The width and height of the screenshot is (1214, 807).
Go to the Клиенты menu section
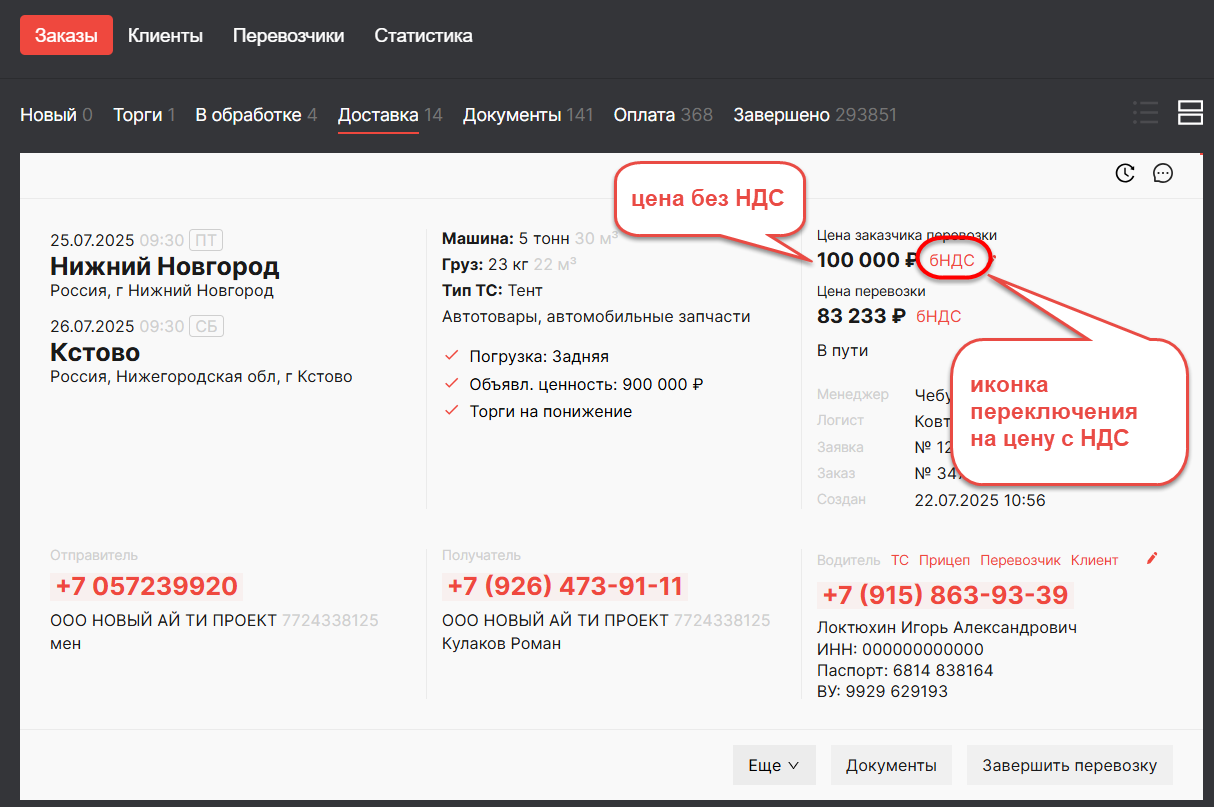click(166, 36)
